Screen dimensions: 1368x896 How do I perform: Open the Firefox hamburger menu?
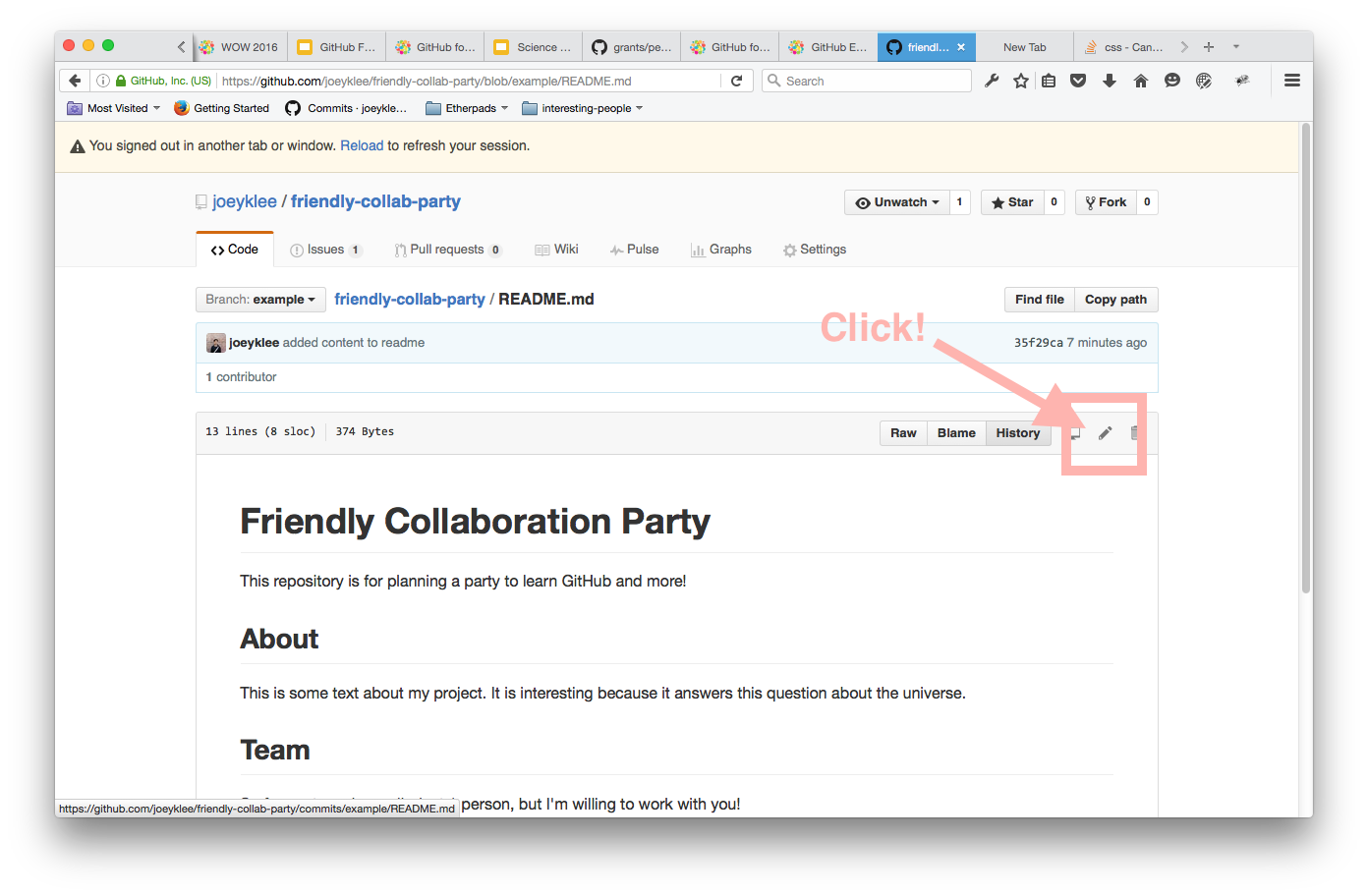click(x=1292, y=81)
